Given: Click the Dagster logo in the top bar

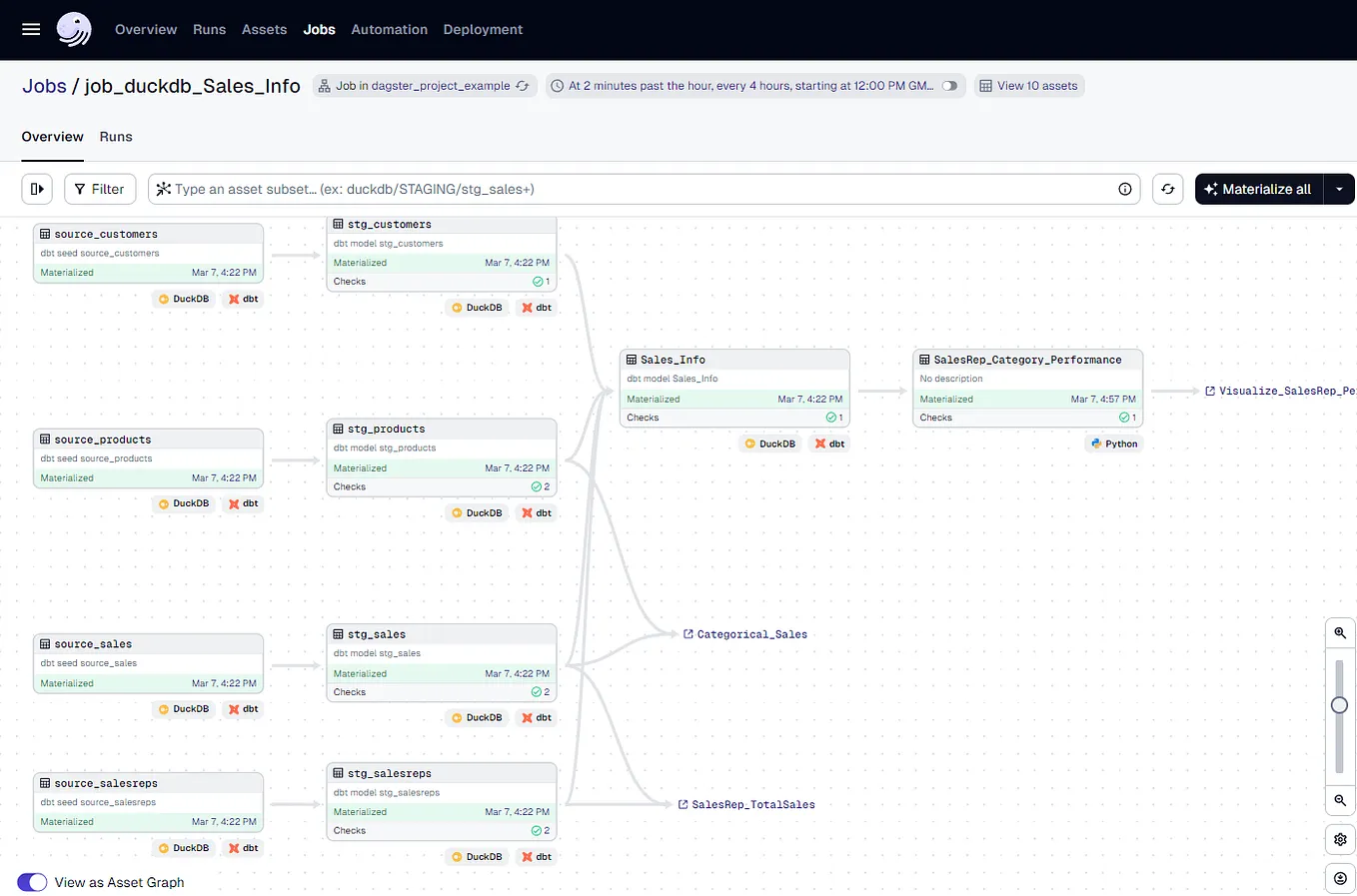Looking at the screenshot, I should [73, 29].
